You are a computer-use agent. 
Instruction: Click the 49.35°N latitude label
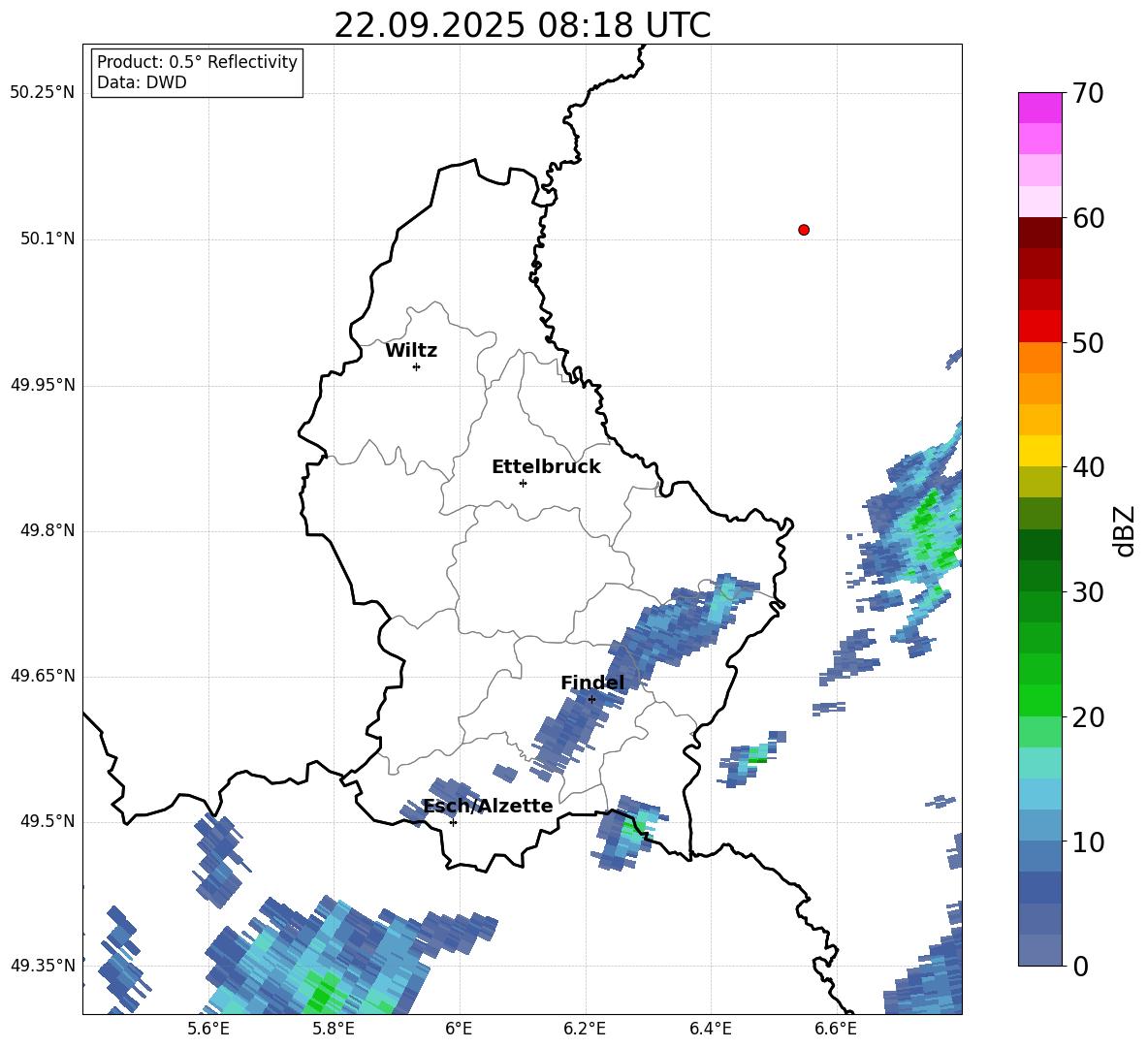point(42,966)
